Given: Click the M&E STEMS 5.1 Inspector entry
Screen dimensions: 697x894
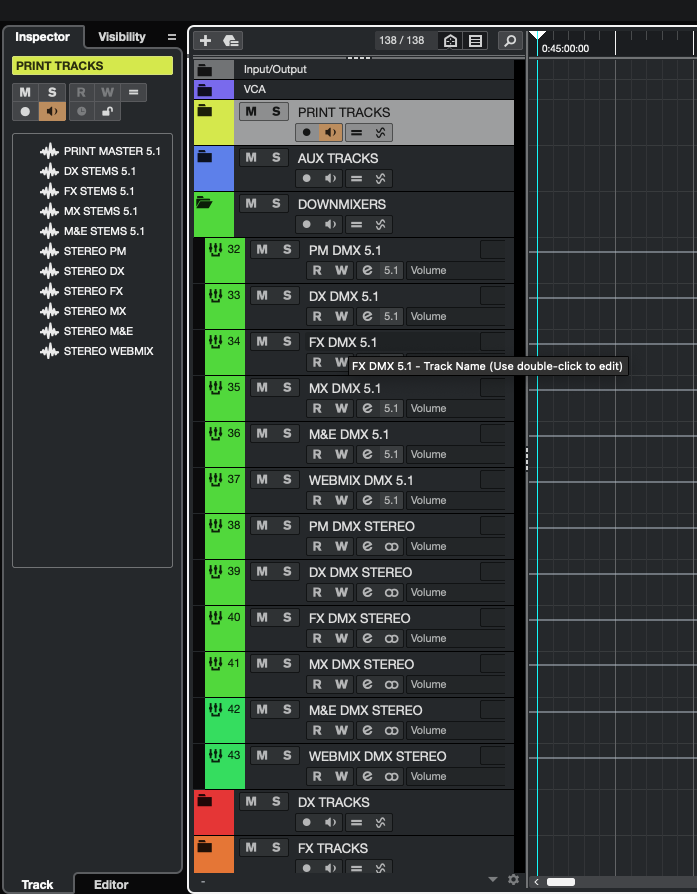Looking at the screenshot, I should (92, 231).
